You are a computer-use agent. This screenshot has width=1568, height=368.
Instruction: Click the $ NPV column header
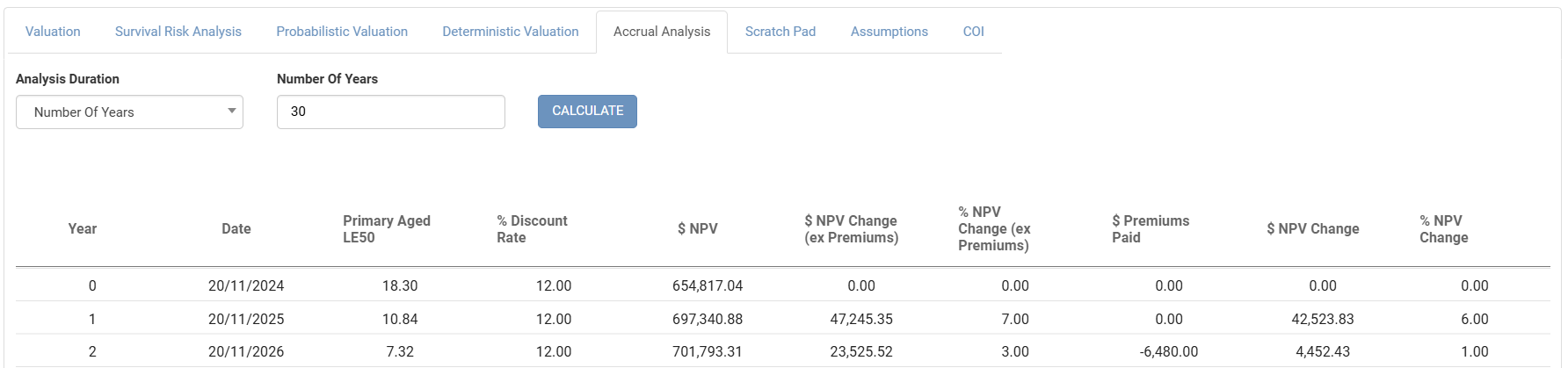tap(698, 228)
